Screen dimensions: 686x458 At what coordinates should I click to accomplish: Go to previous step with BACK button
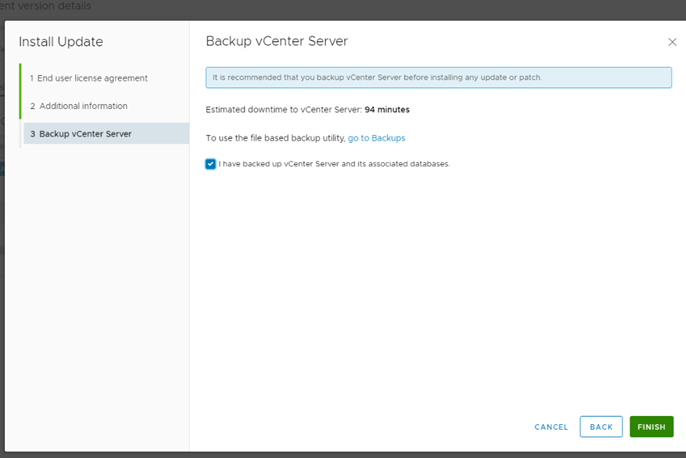[601, 427]
